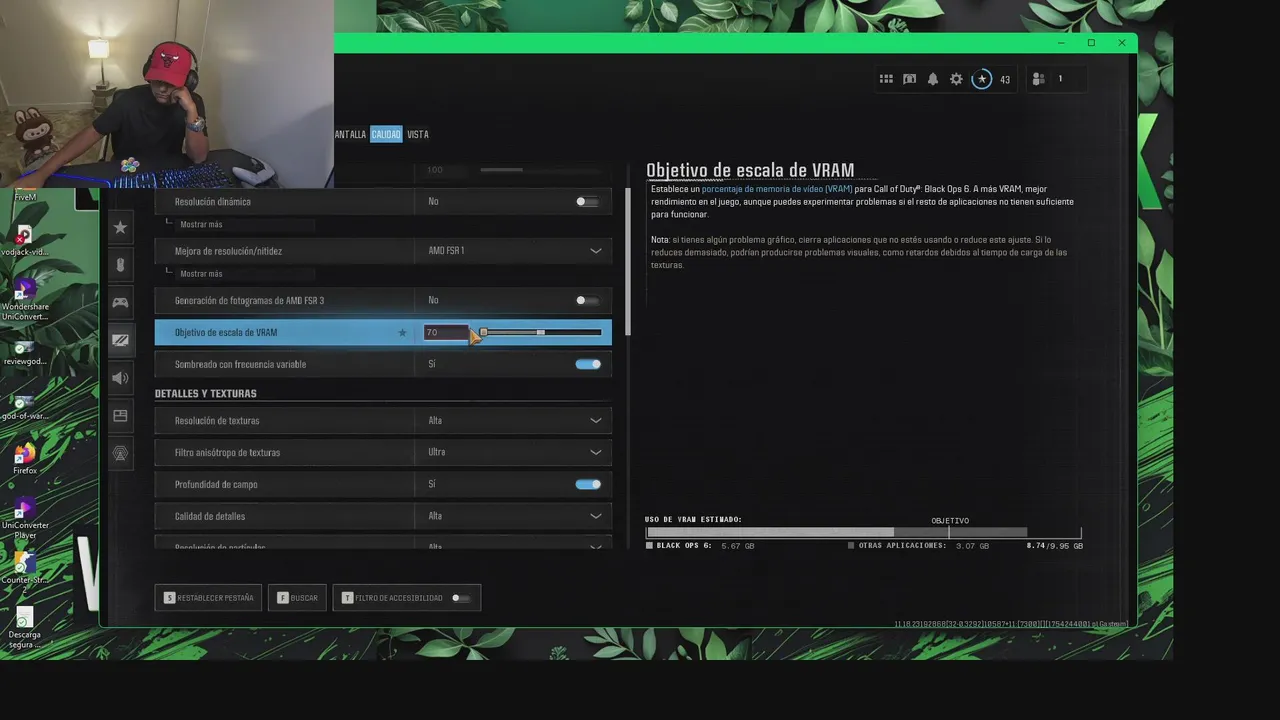
Task: Click the settings list vertical scrollbar
Action: (x=628, y=261)
